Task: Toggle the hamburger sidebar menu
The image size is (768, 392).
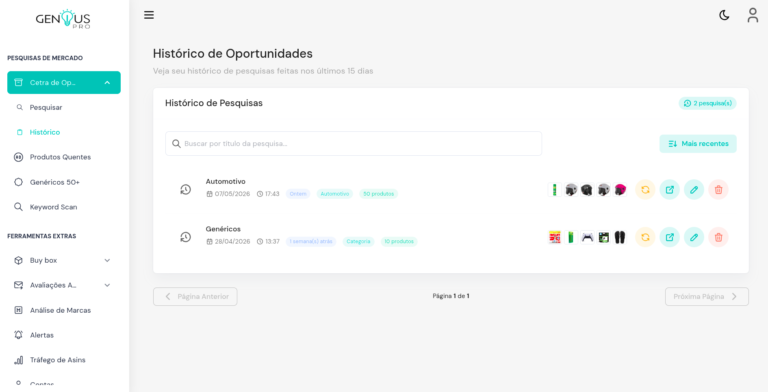Action: (149, 15)
